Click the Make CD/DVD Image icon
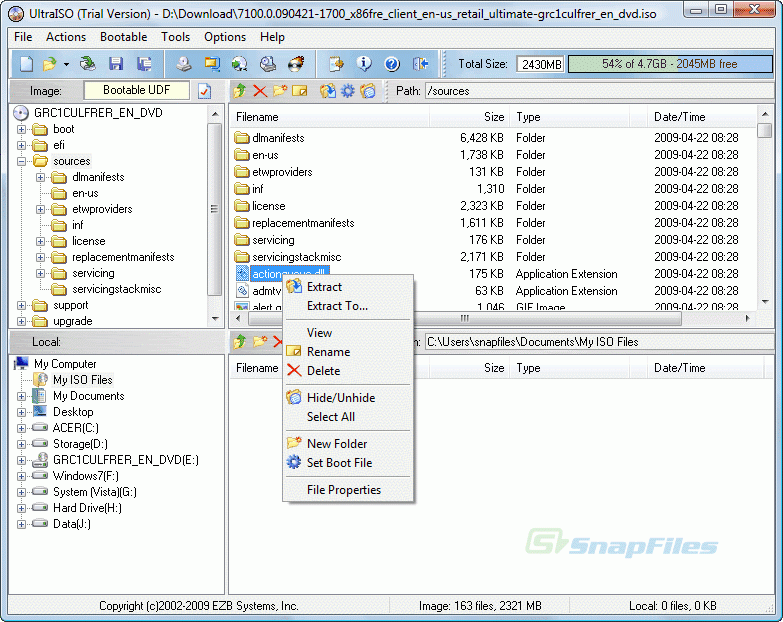This screenshot has width=783, height=622. [184, 64]
